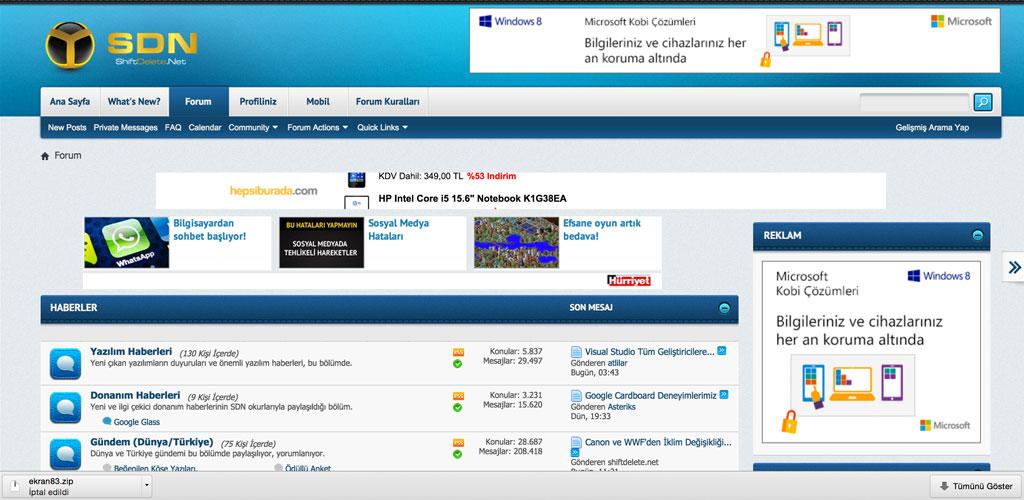Open Private Messages

(x=125, y=128)
